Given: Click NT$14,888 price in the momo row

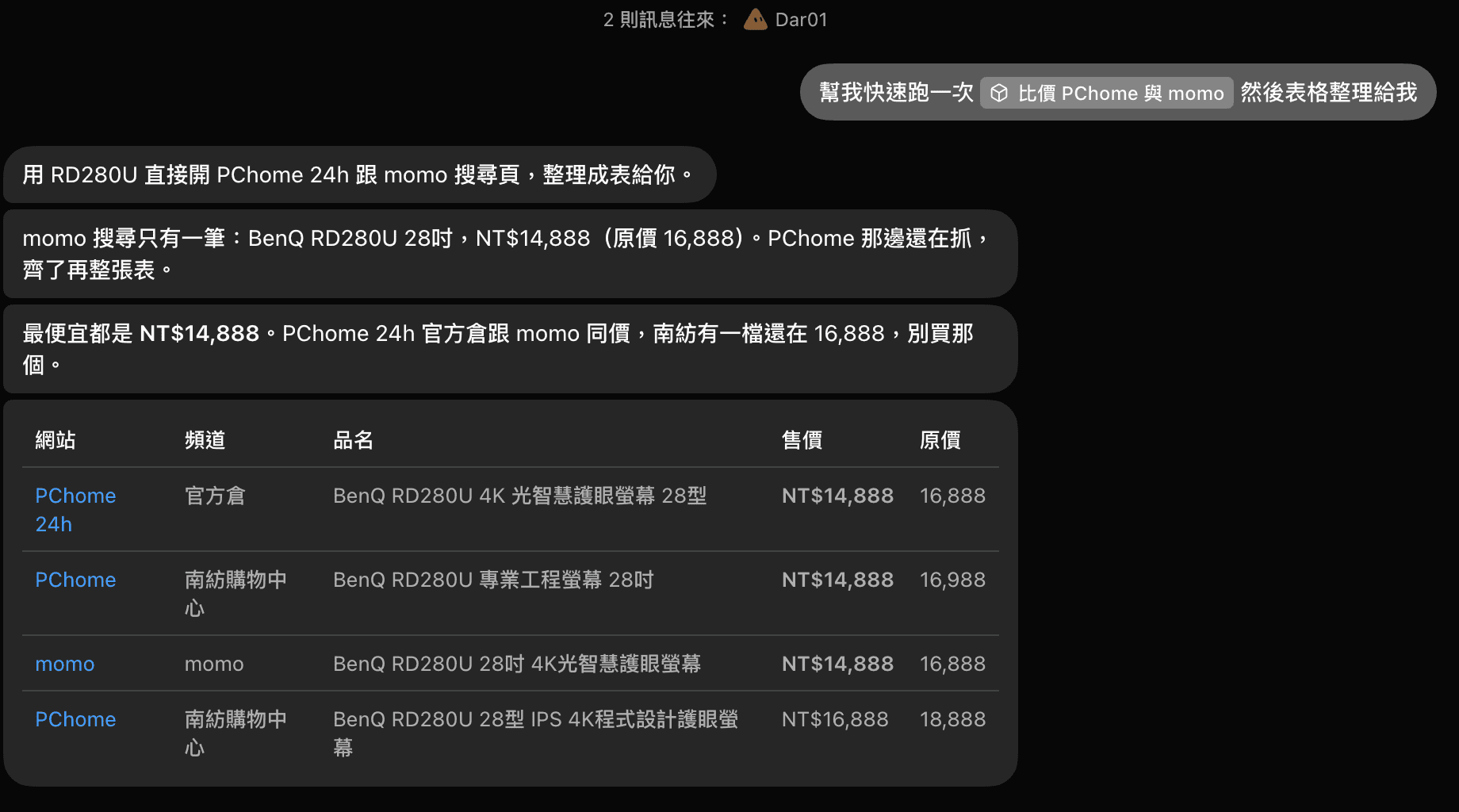Looking at the screenshot, I should [837, 664].
